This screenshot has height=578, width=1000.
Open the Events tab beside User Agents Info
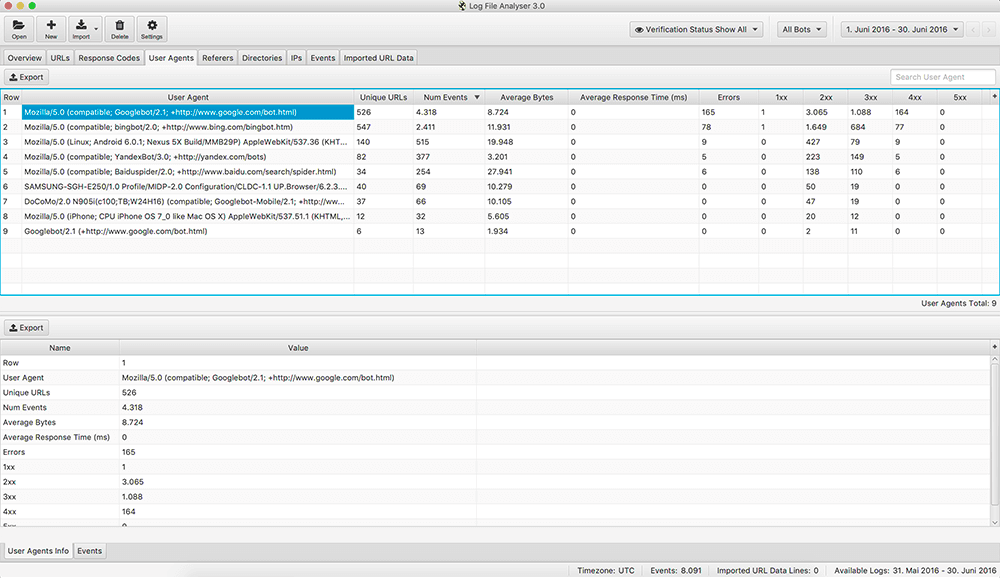point(89,551)
